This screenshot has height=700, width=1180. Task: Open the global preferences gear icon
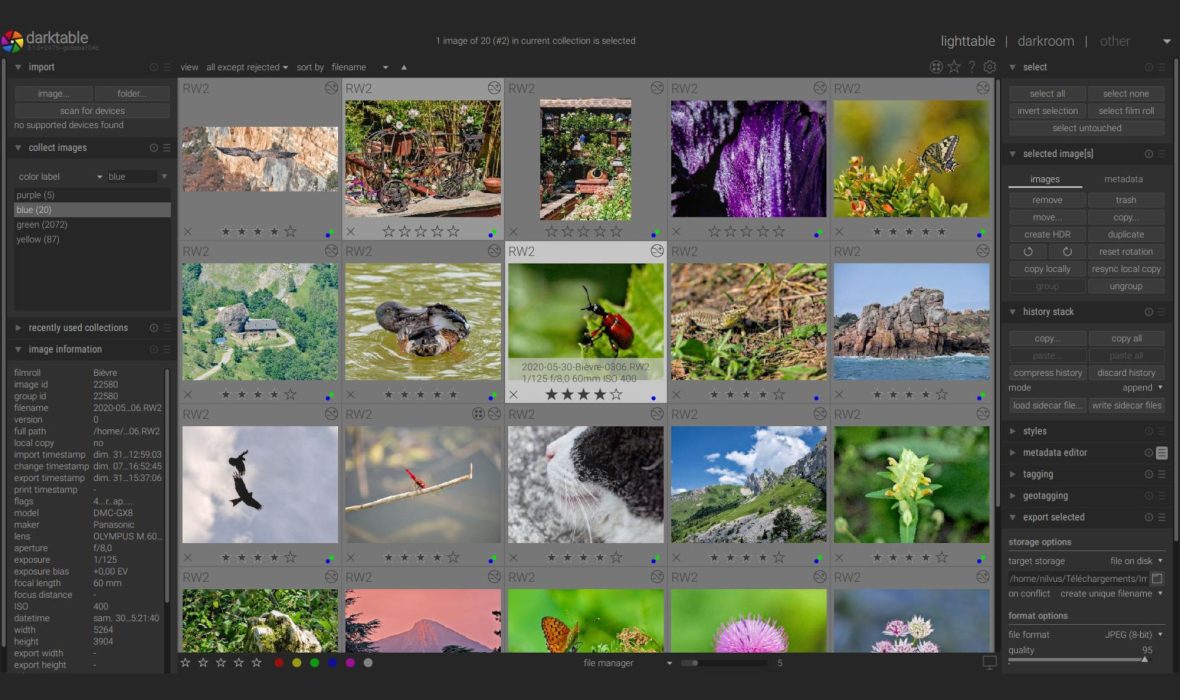click(x=989, y=67)
